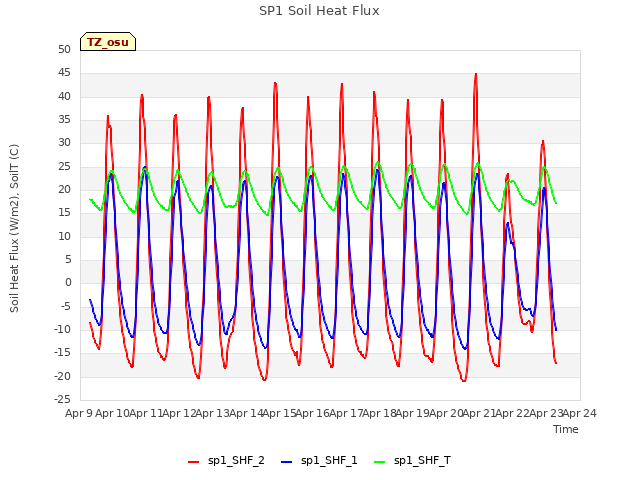640x480 pixels.
Task: Click the -10 y-axis tick label
Action: coord(62,329)
